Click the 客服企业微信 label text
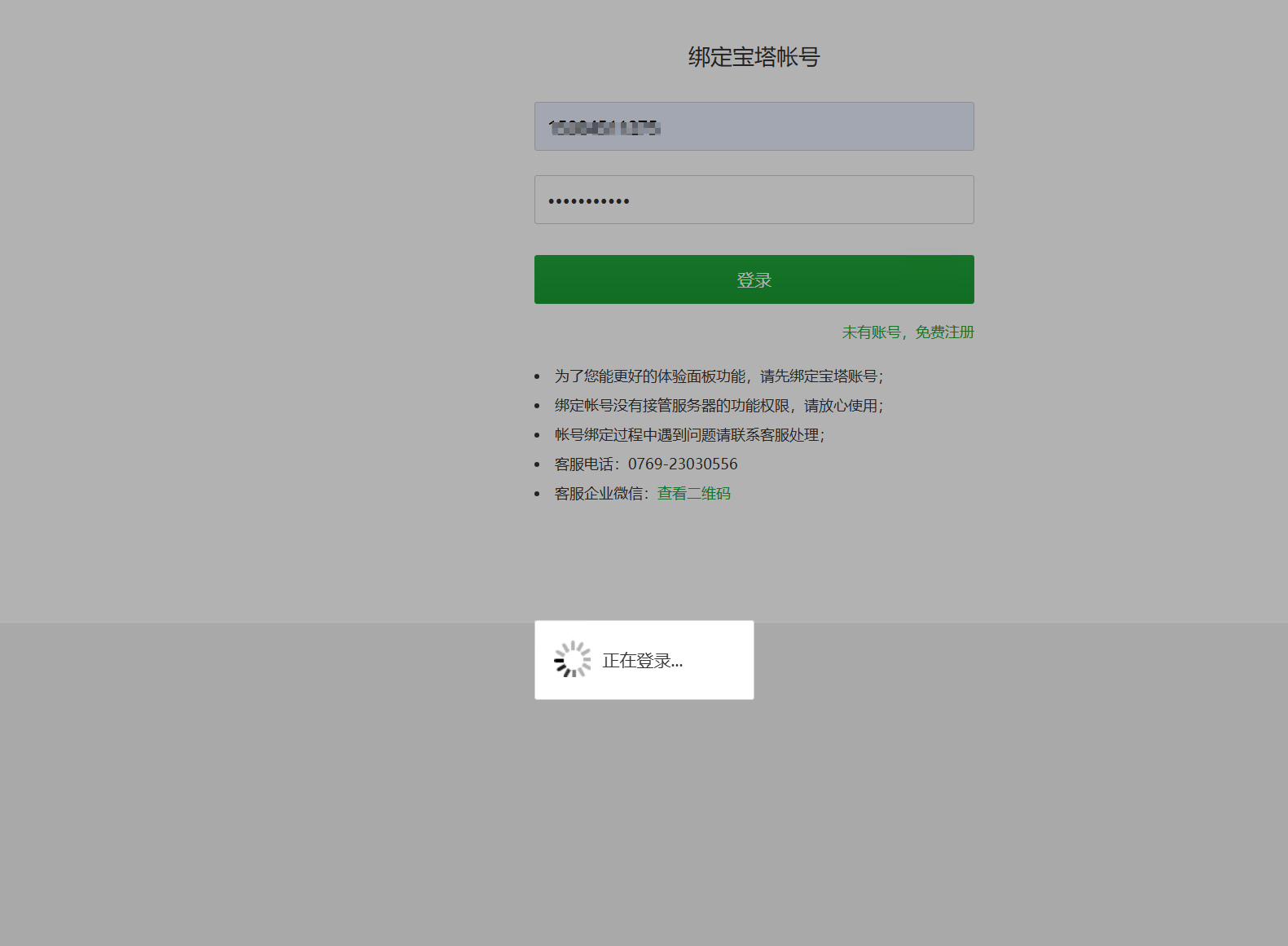The image size is (1288, 946). [x=602, y=494]
